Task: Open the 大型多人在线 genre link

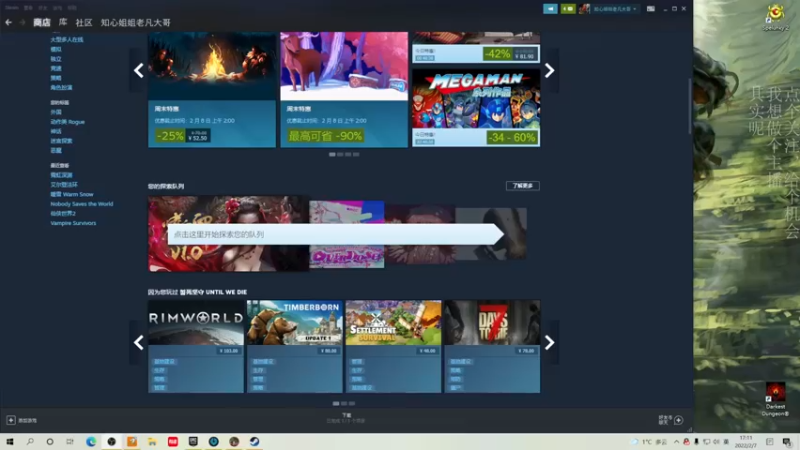Action: pos(67,39)
